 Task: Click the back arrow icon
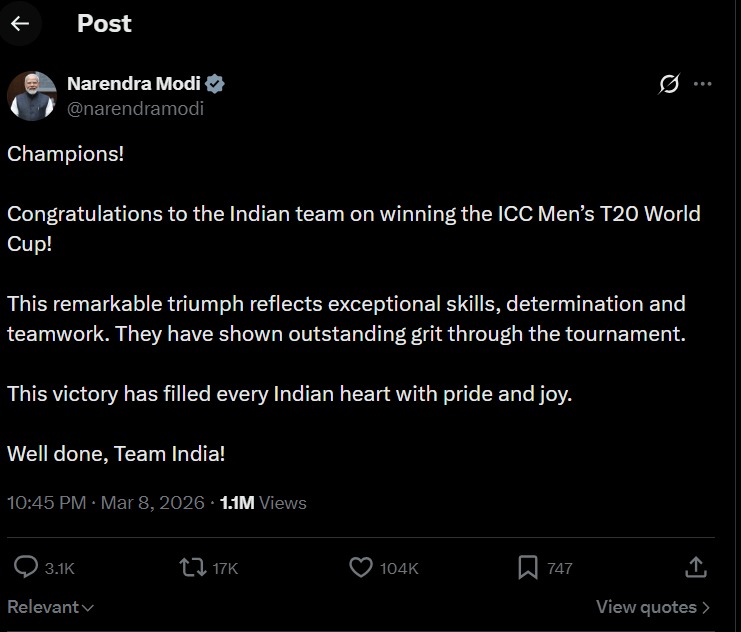pyautogui.click(x=20, y=24)
